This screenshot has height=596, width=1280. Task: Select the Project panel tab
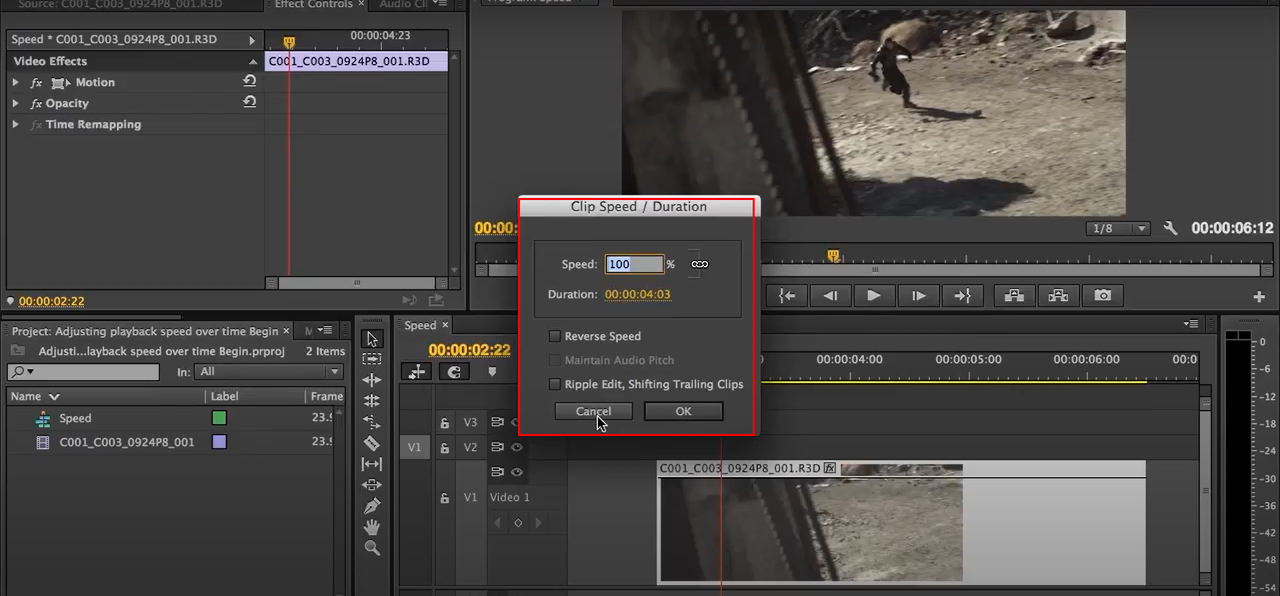click(145, 331)
